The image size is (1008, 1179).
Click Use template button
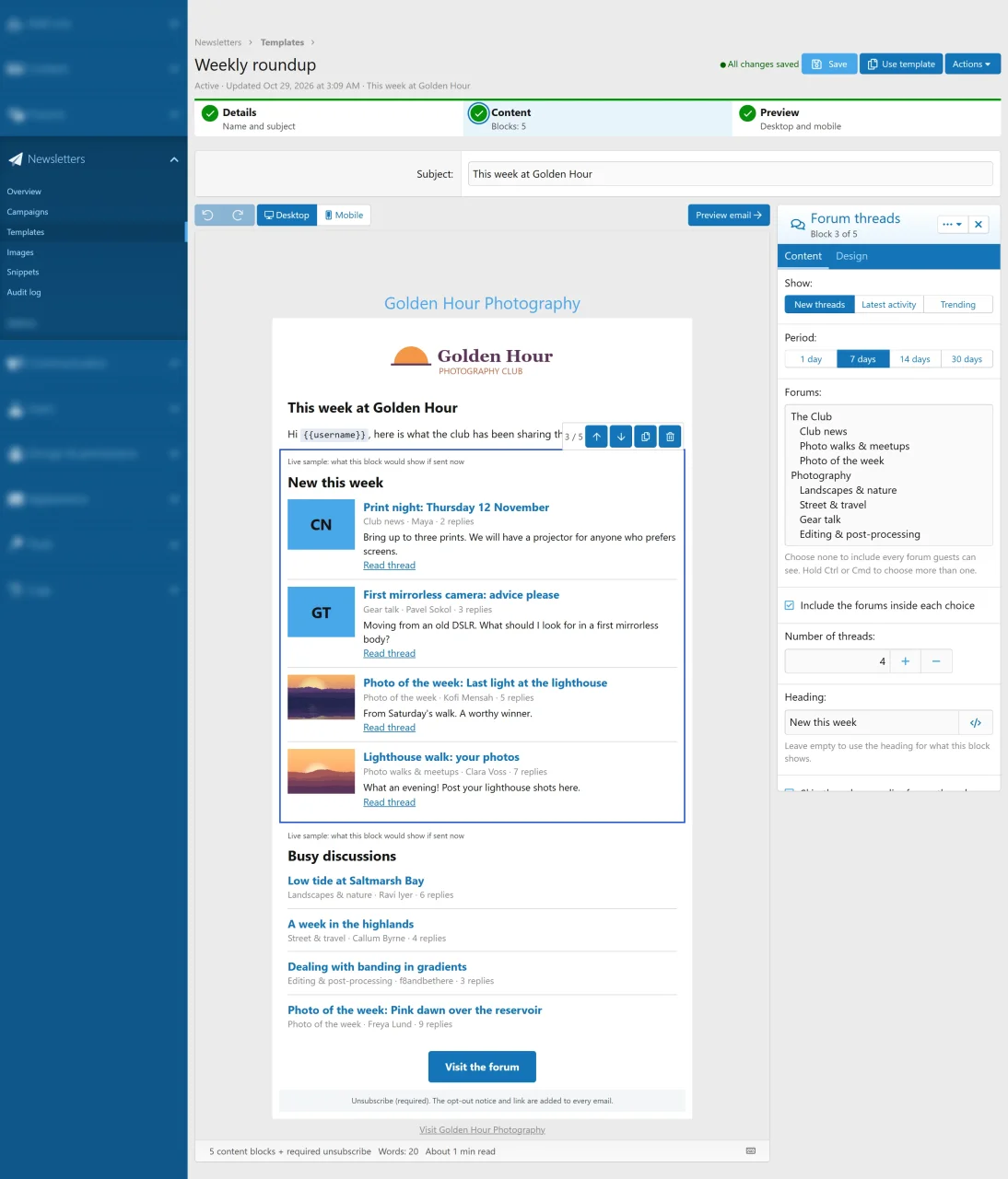(x=901, y=64)
